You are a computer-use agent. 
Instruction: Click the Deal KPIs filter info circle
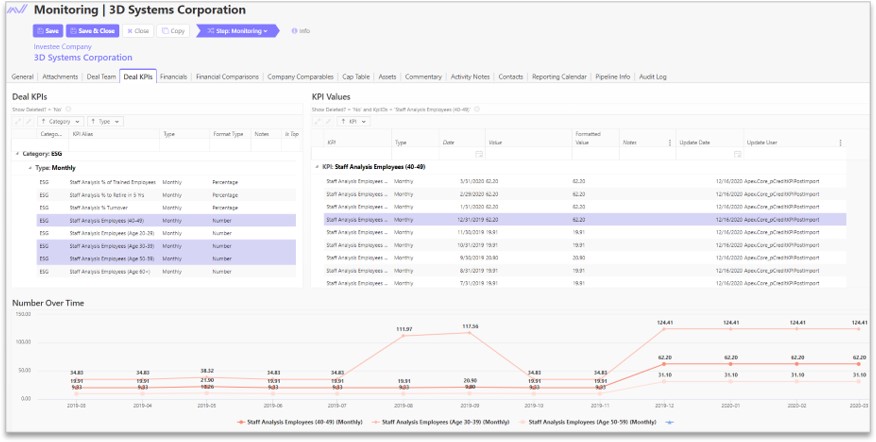[x=68, y=110]
